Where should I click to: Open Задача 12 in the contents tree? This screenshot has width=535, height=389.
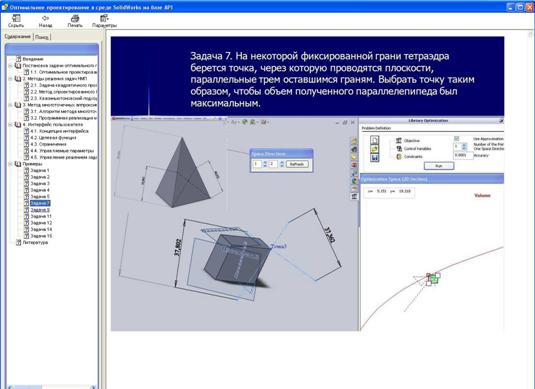(x=41, y=223)
